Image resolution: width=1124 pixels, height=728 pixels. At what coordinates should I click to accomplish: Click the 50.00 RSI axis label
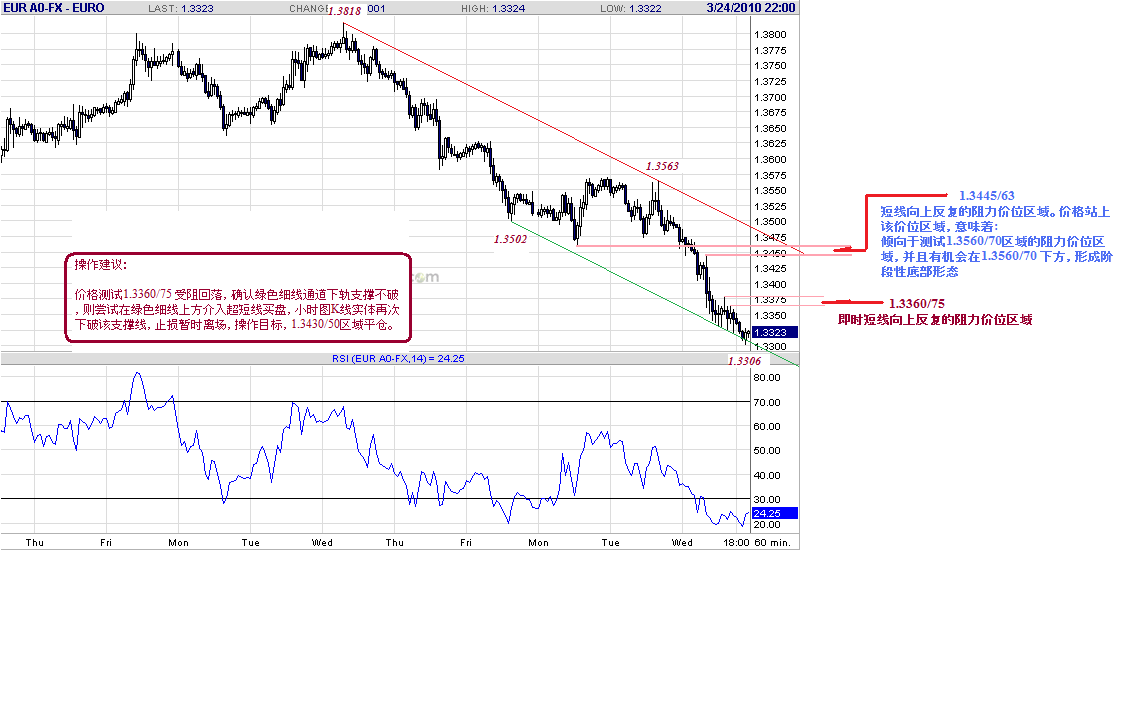point(767,451)
